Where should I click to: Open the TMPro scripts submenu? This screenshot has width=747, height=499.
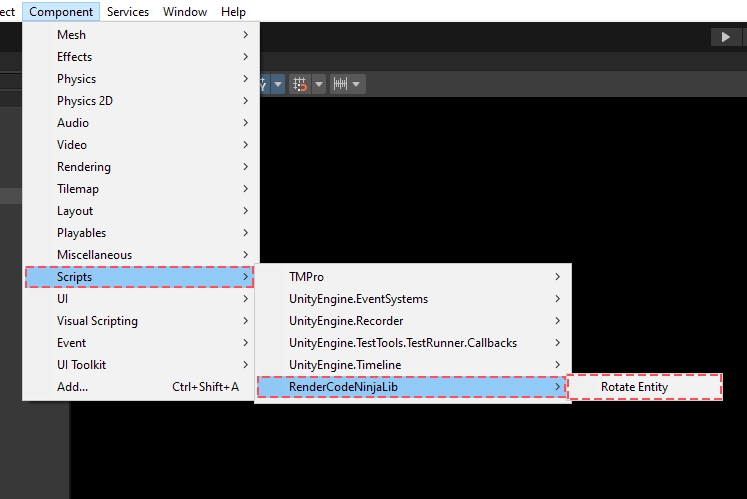point(412,277)
